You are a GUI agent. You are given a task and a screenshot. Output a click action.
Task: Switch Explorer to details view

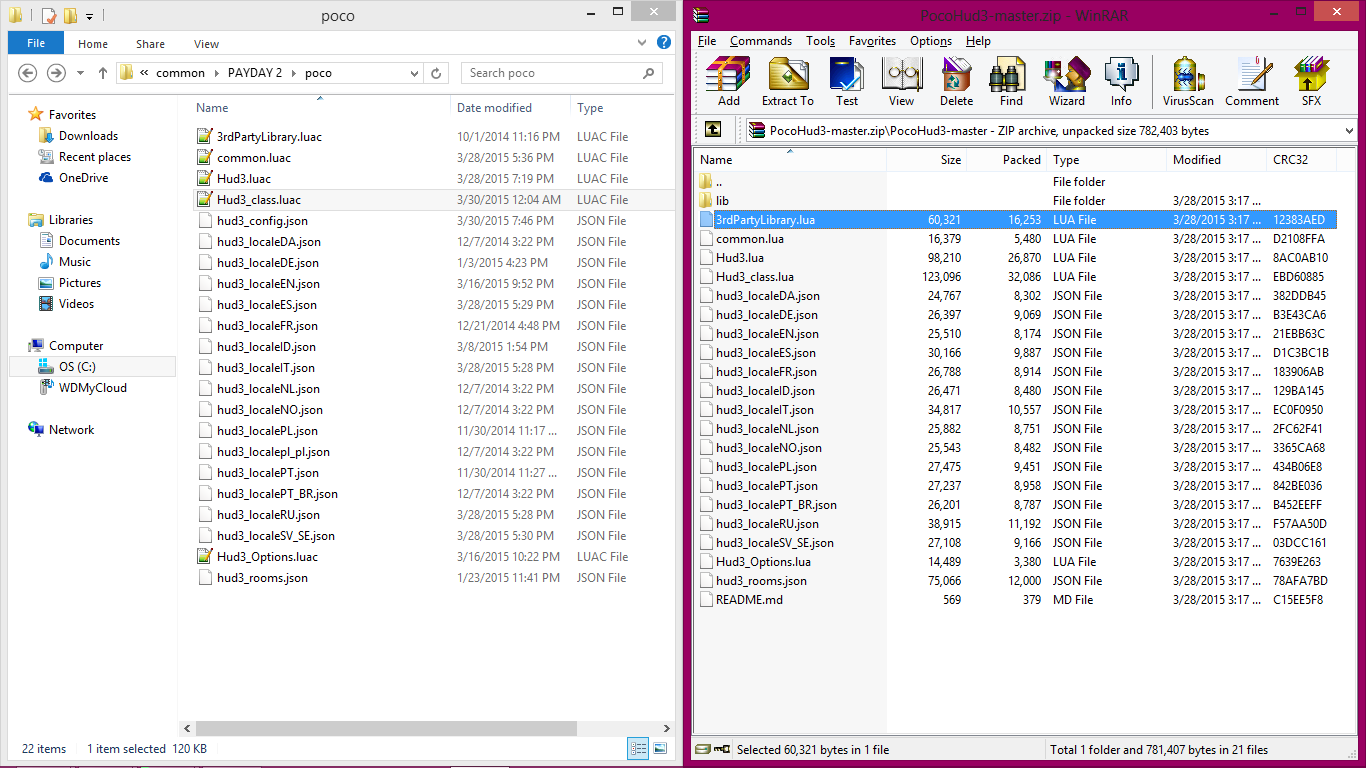(638, 748)
